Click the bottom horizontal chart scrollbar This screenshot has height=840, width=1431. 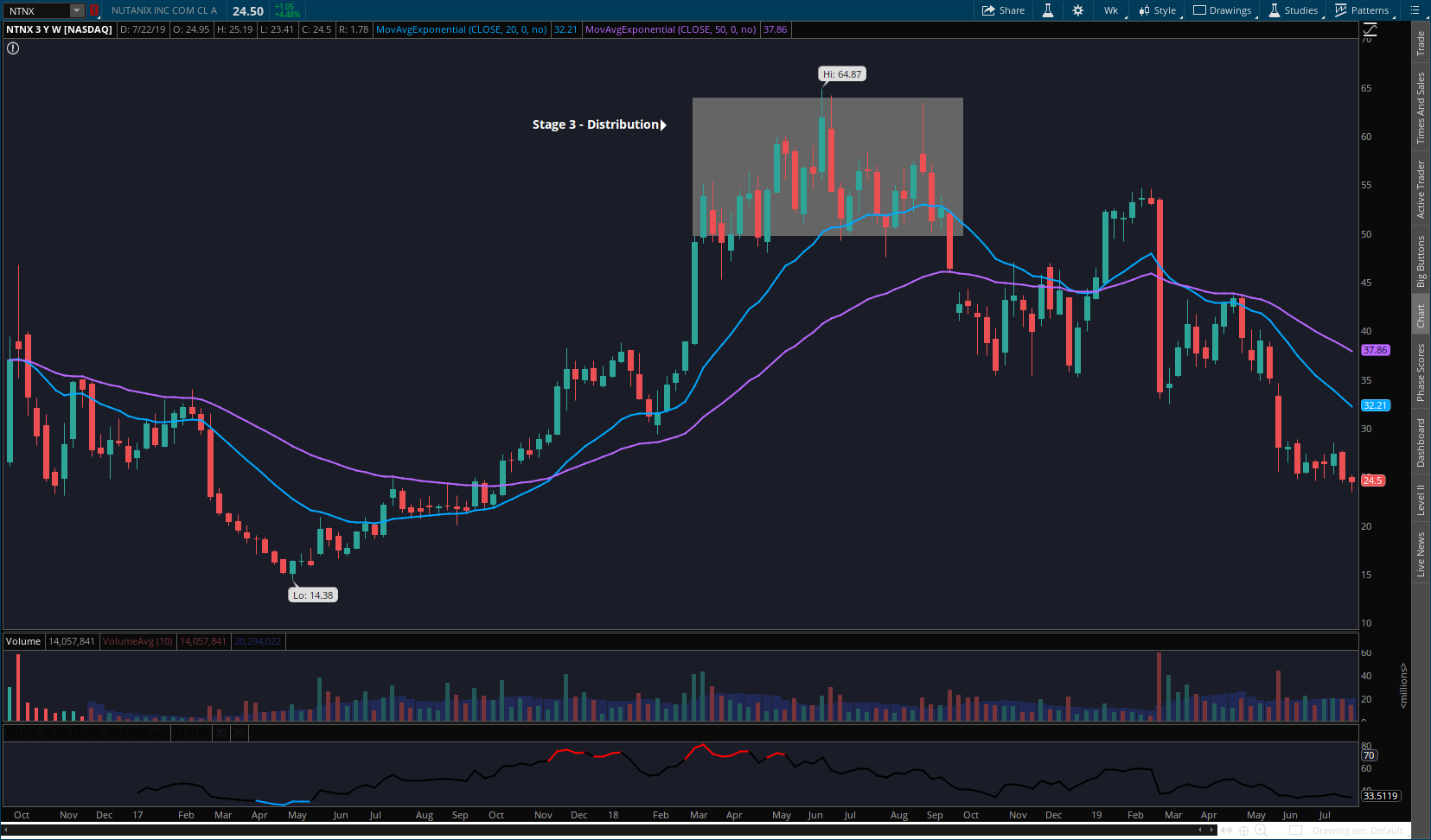(608, 830)
